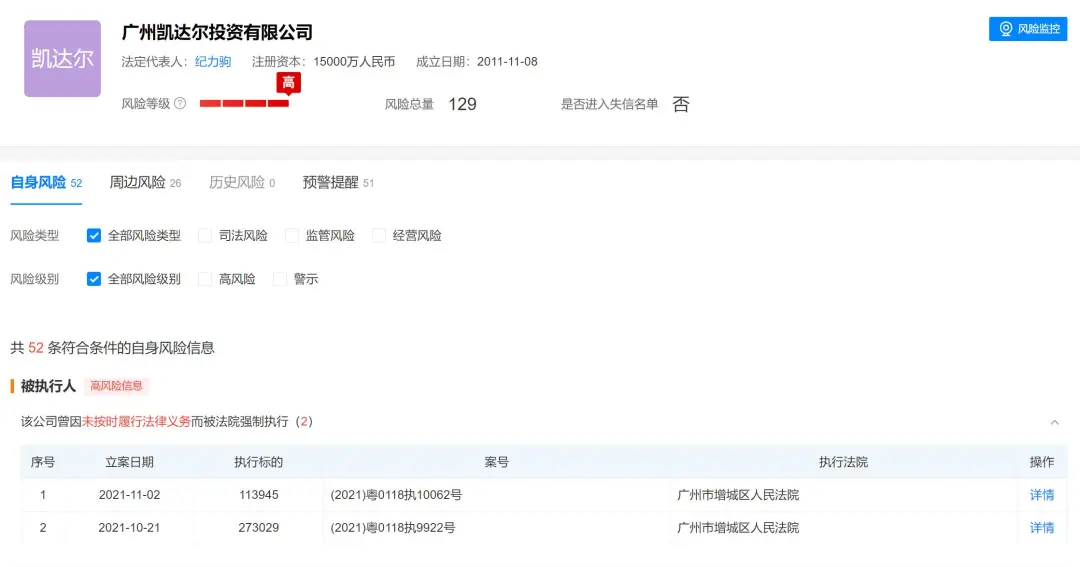
Task: Click execution amount 273029
Action: coord(258,528)
